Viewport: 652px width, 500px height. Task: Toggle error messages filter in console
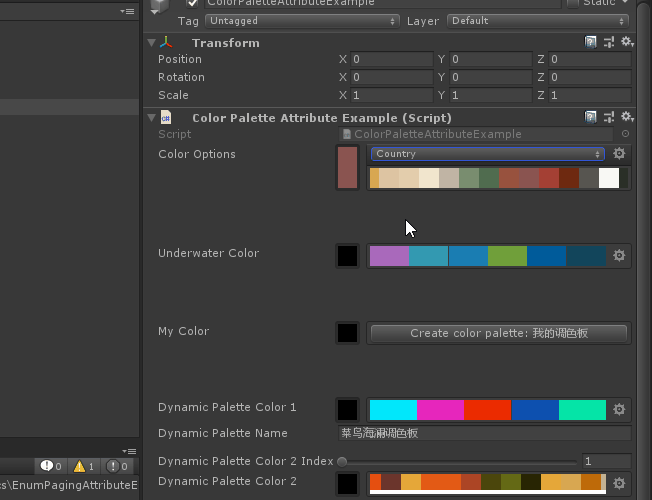click(x=117, y=466)
